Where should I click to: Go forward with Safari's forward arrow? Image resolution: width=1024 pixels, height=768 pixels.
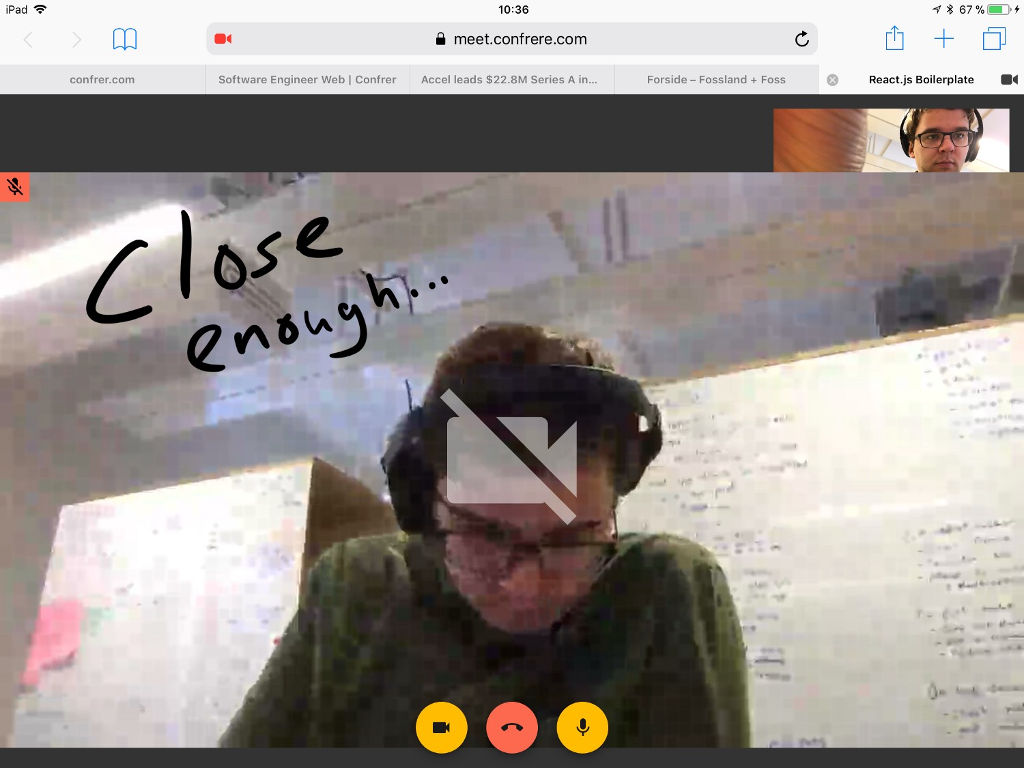[76, 40]
